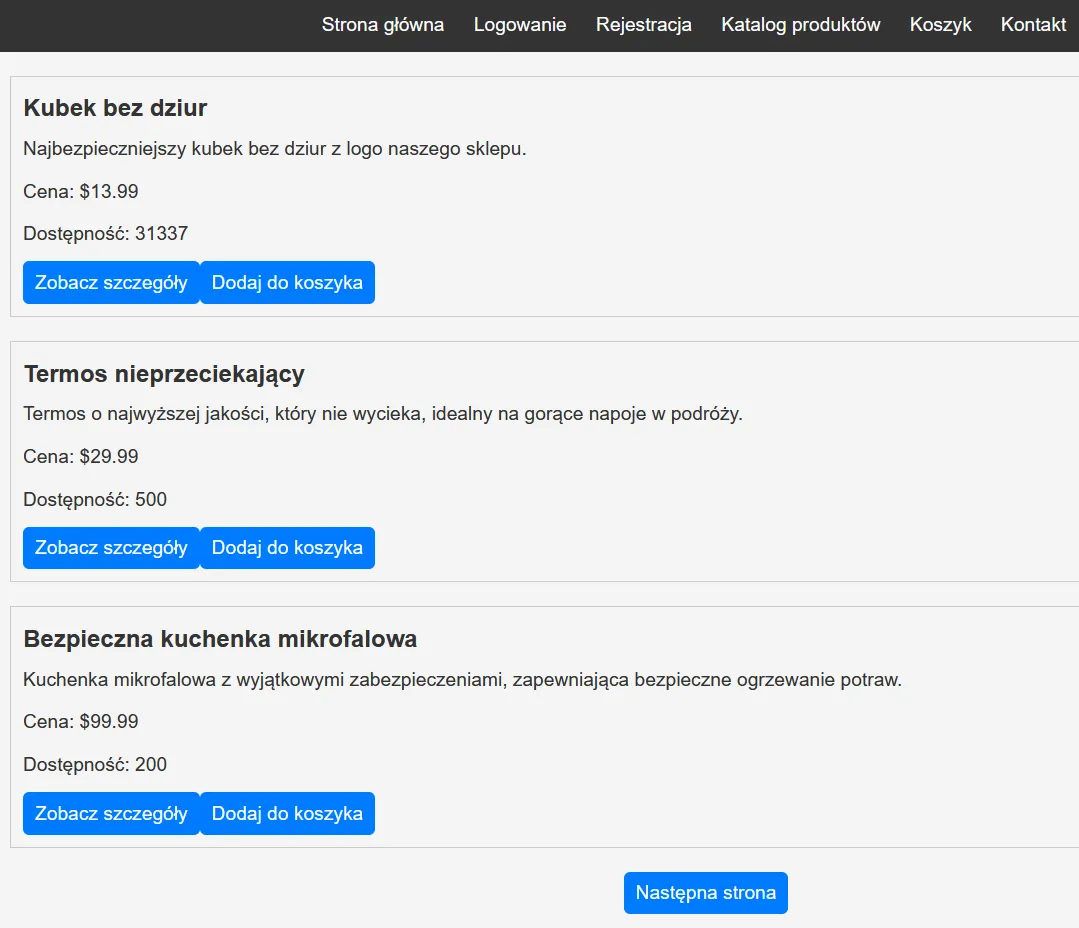This screenshot has height=928, width=1079.
Task: Add Termos nieprzeciekający to cart
Action: tap(287, 548)
